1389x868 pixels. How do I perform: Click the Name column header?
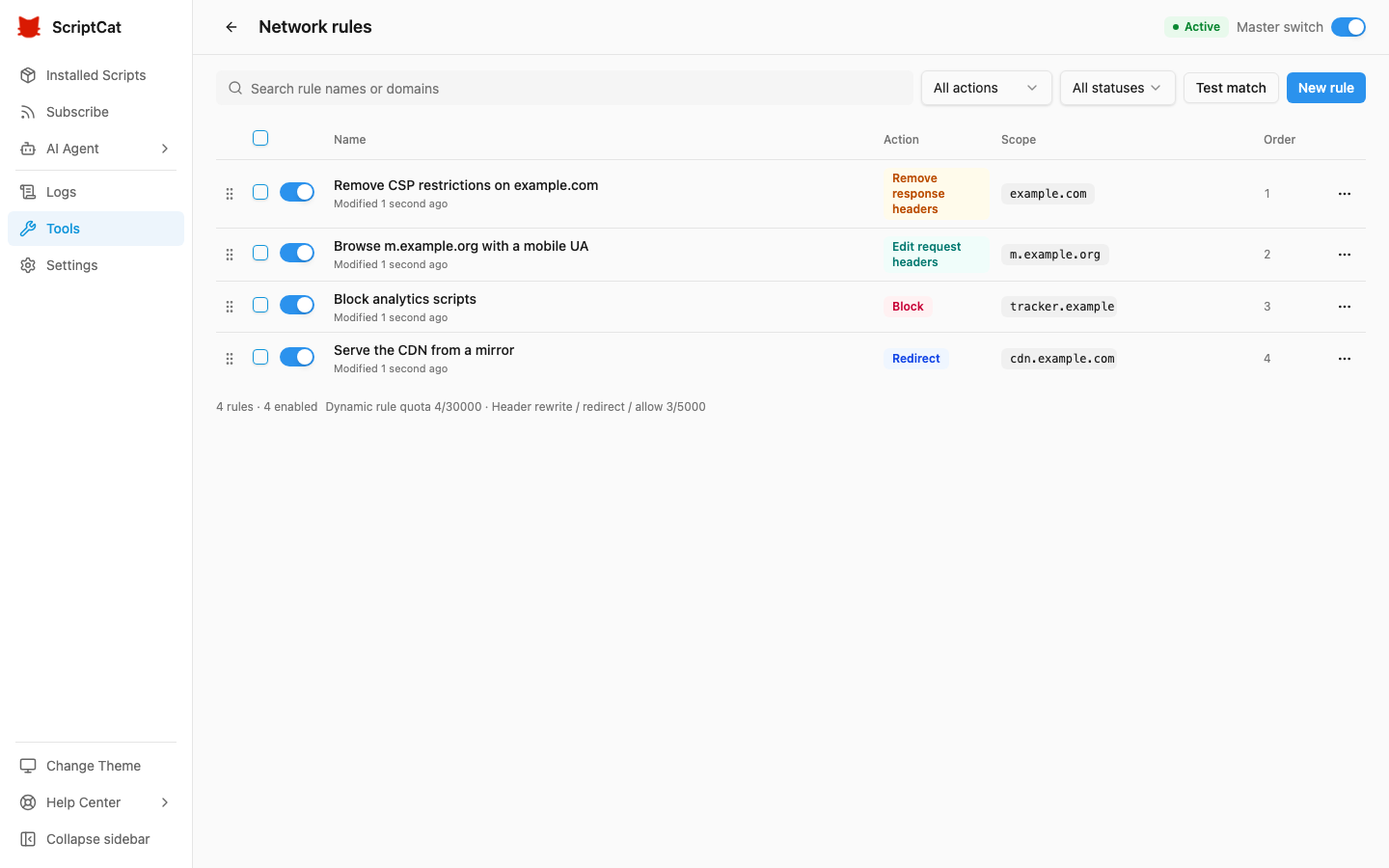[349, 140]
